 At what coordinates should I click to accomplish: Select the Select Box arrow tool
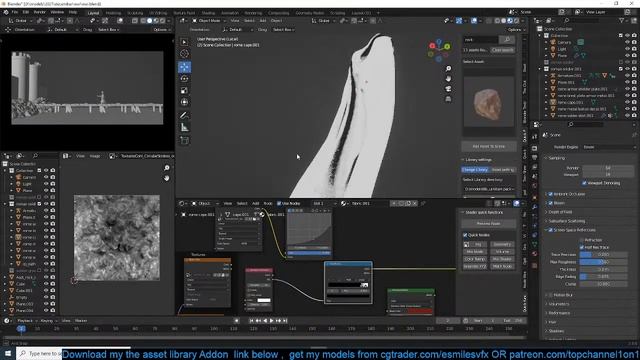(184, 42)
